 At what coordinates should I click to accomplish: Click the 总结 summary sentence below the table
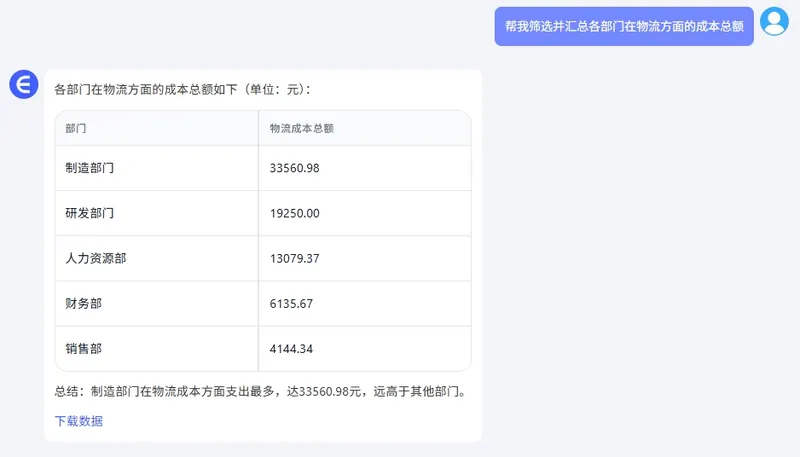coord(260,392)
